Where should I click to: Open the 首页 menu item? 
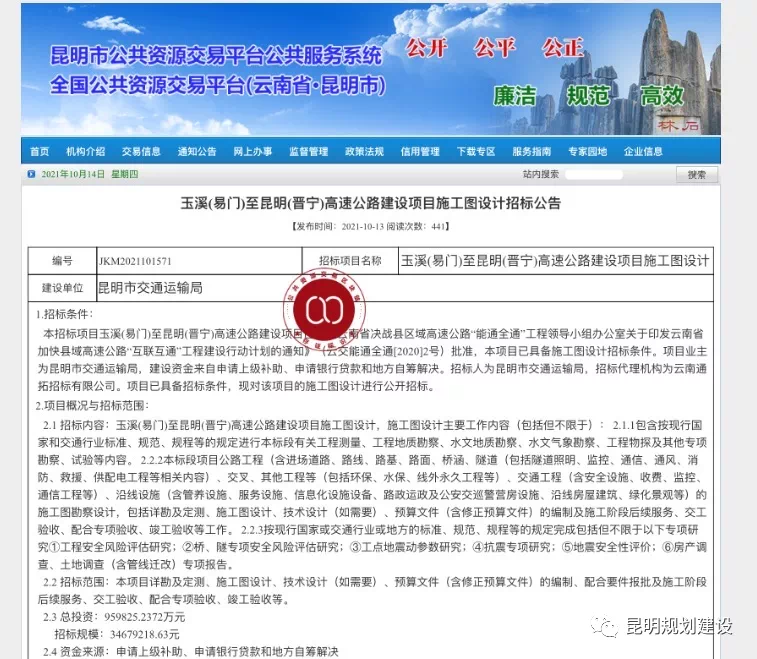point(40,152)
